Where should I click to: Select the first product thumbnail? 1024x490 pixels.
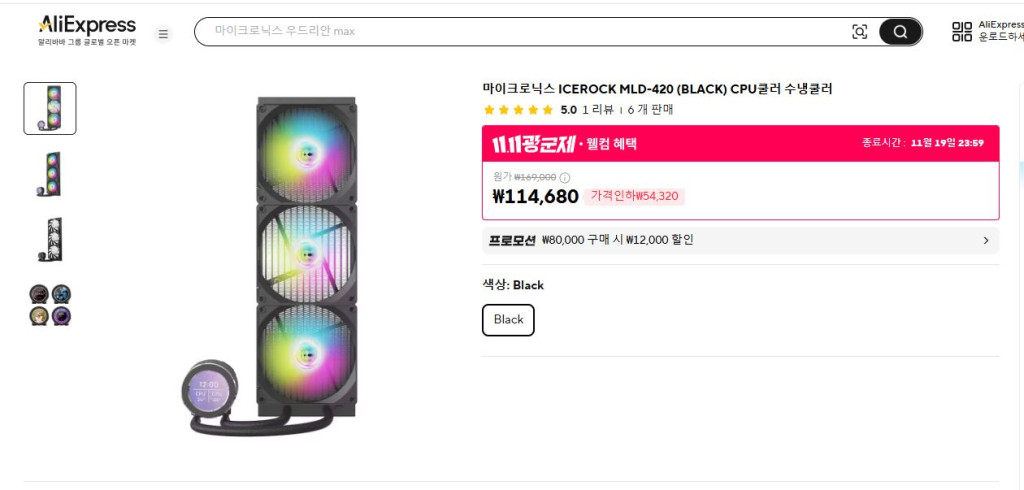pyautogui.click(x=50, y=108)
